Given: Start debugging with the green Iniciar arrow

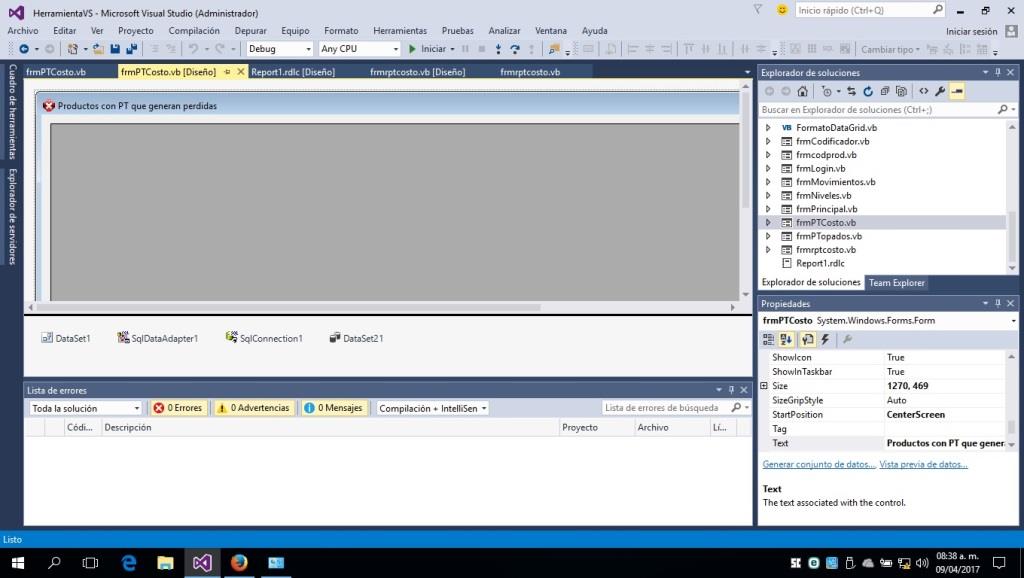Looking at the screenshot, I should click(x=430, y=49).
